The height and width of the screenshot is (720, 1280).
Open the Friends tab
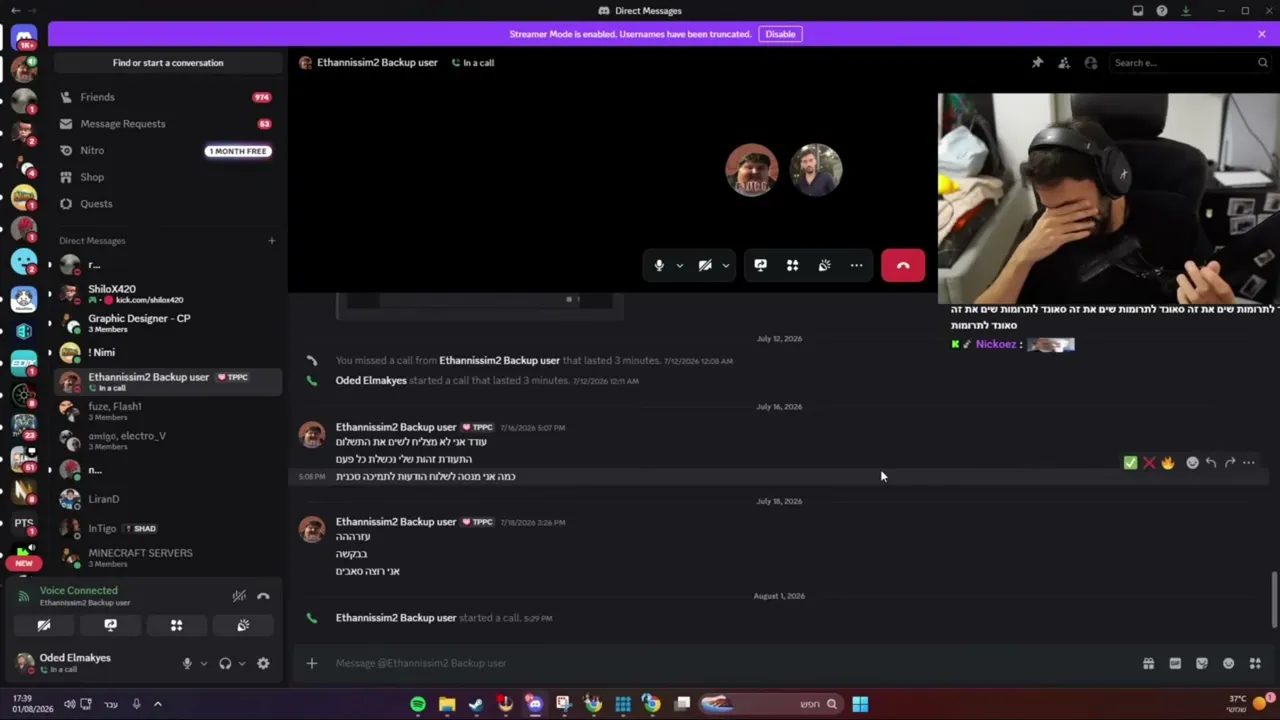click(168, 97)
